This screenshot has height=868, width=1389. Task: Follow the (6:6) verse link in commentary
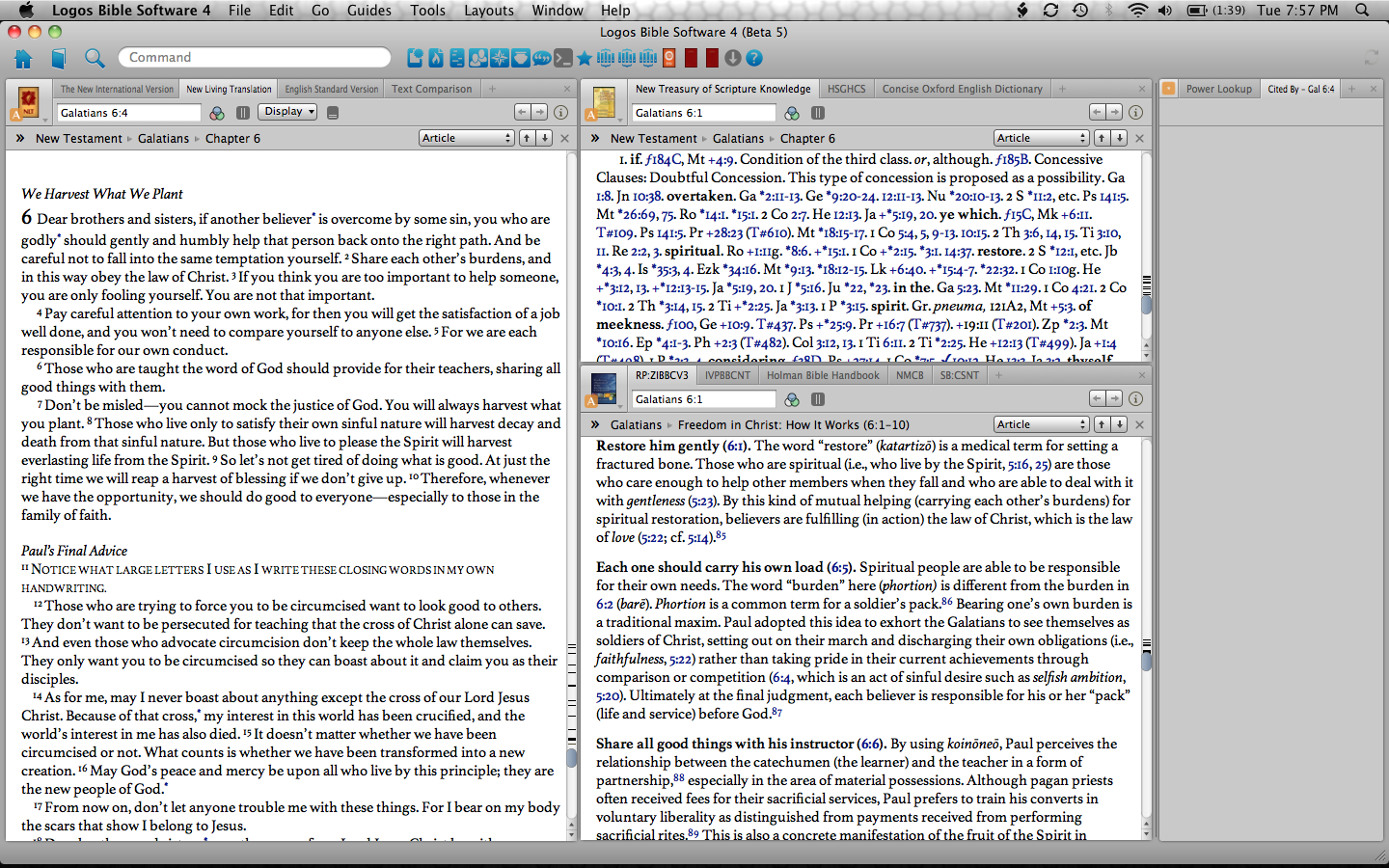[870, 744]
